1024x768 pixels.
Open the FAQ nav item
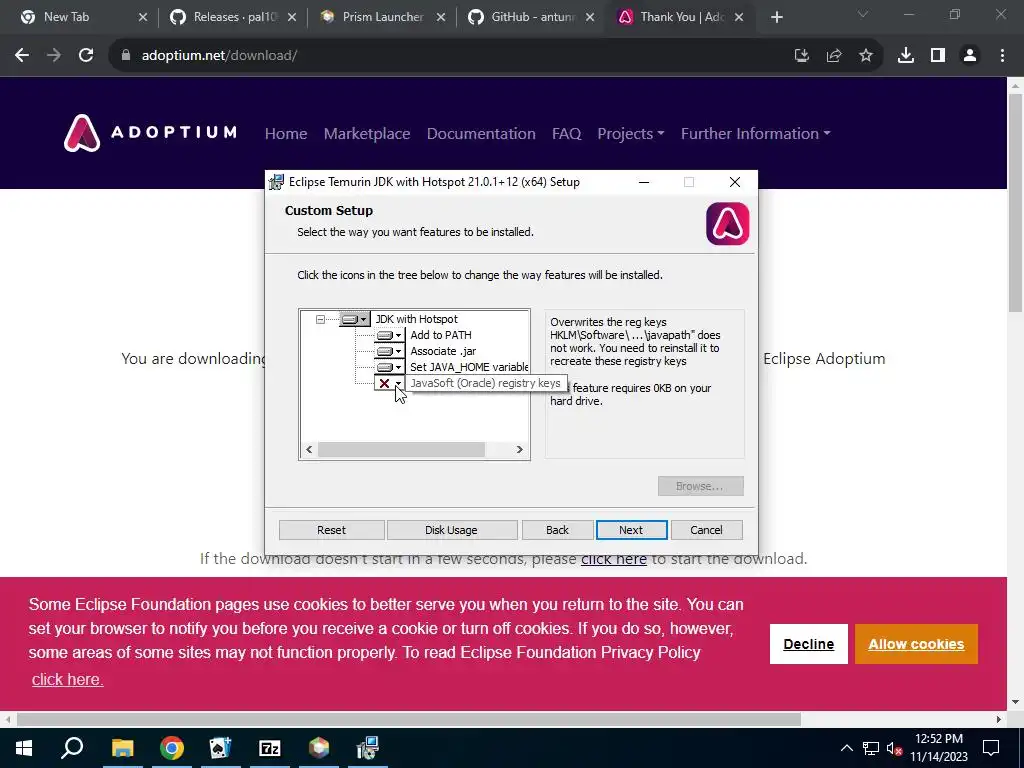click(566, 134)
